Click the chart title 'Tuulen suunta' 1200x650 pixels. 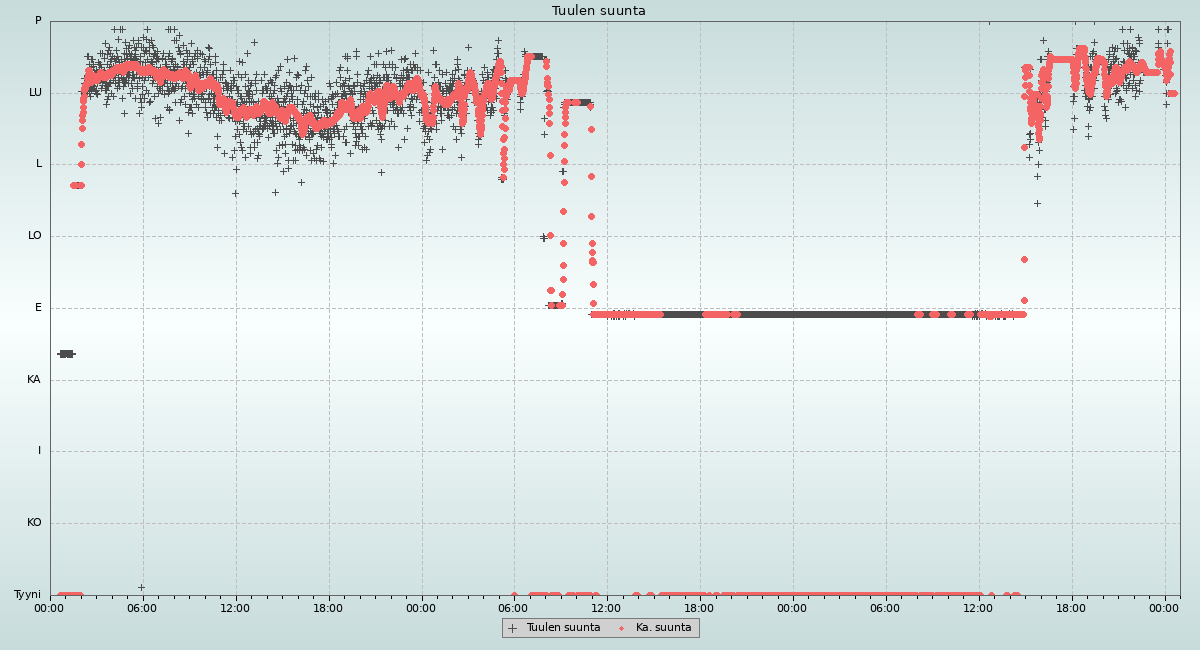pyautogui.click(x=599, y=11)
